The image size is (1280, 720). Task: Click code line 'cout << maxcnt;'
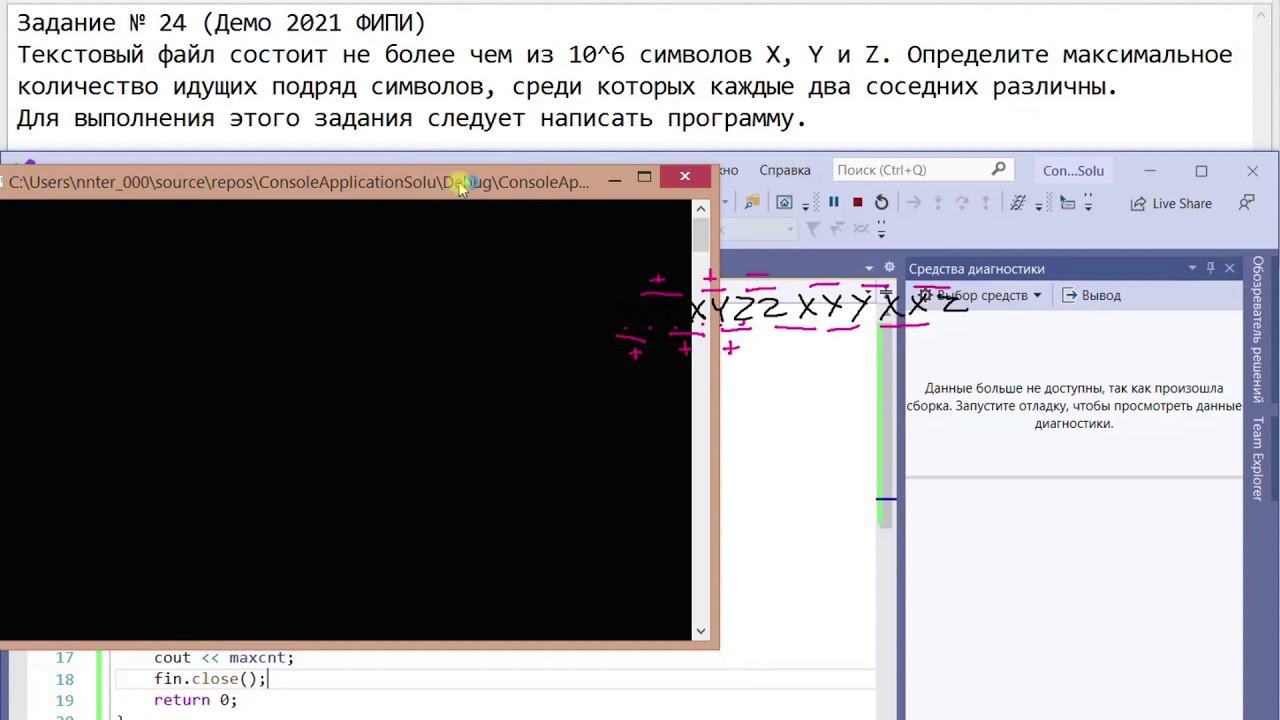224,657
